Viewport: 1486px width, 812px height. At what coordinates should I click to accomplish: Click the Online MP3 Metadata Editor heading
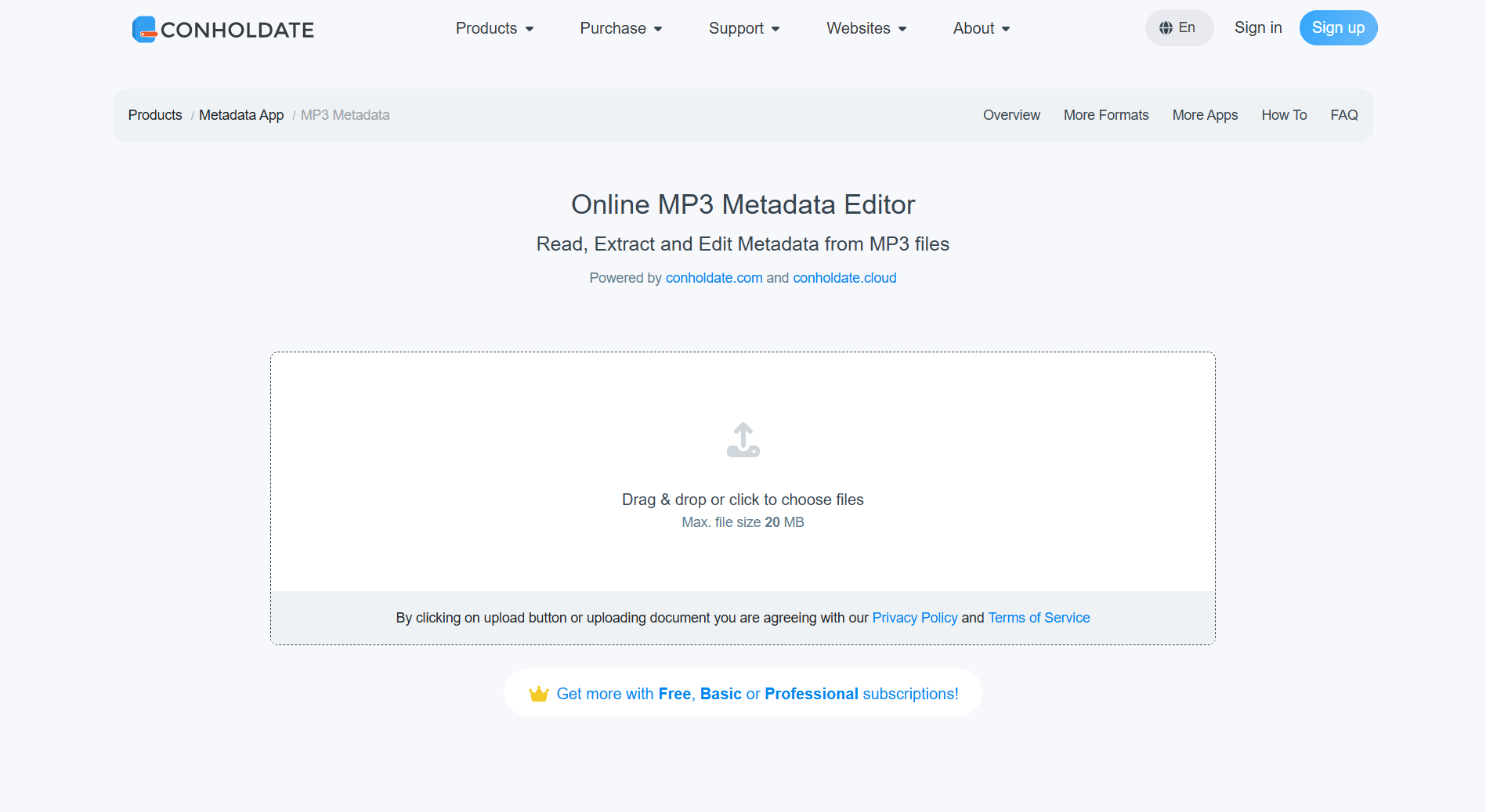743,204
